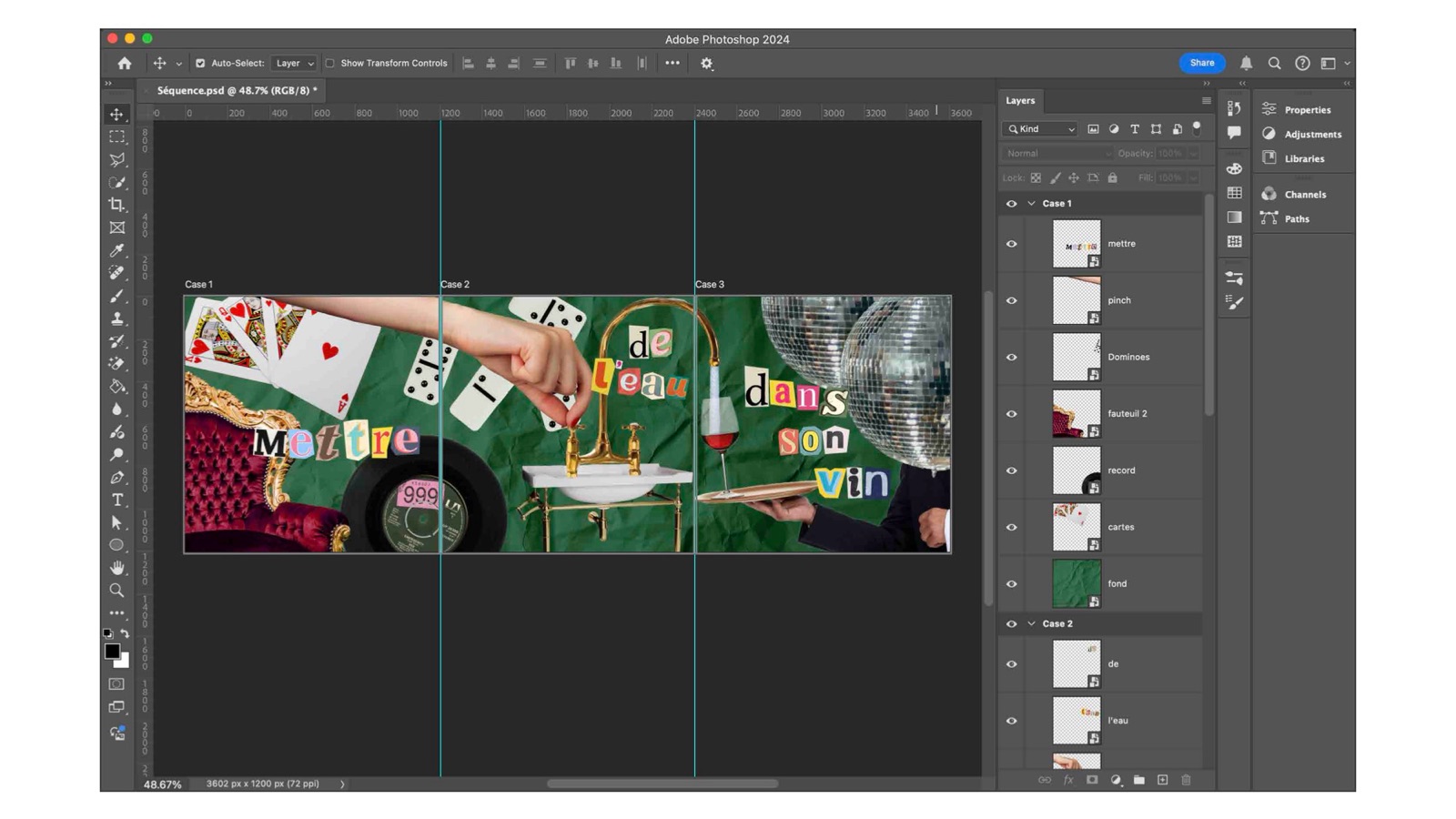Viewport: 1456px width, 819px height.
Task: Enable Show Transform Controls checkbox
Action: (x=330, y=64)
